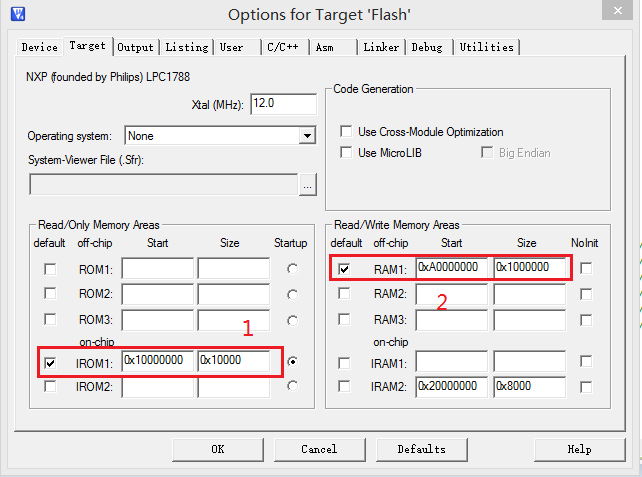Enable the IRAM2 default checkbox
Viewport: 642px width, 477px height.
(x=344, y=387)
